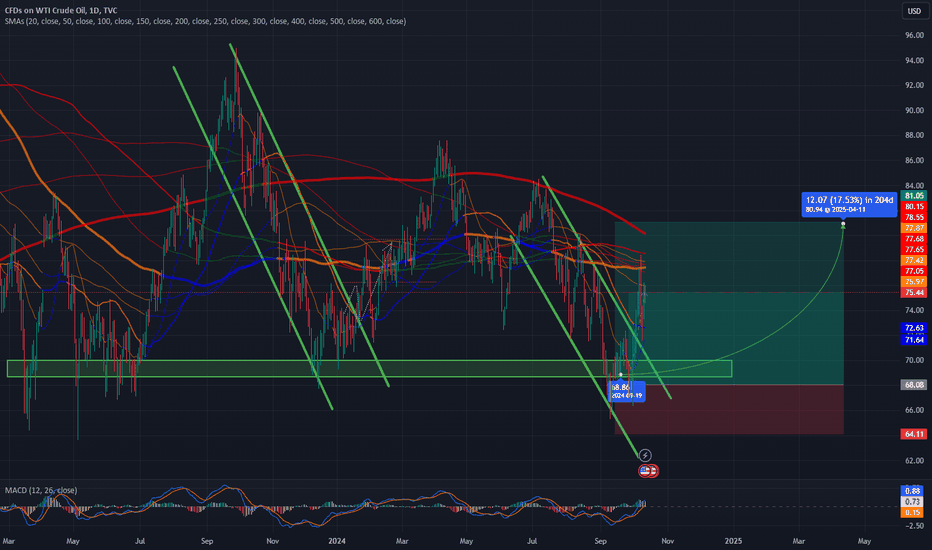The height and width of the screenshot is (550, 932).
Task: Click the 12.07 (17.53%) in 204d tooltip
Action: pos(849,205)
